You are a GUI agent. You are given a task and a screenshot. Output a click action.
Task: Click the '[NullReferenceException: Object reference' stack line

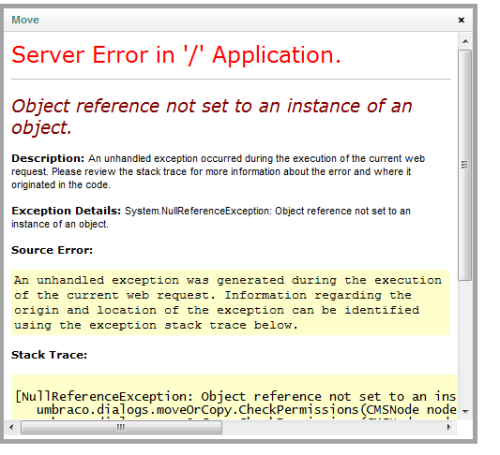pyautogui.click(x=236, y=397)
